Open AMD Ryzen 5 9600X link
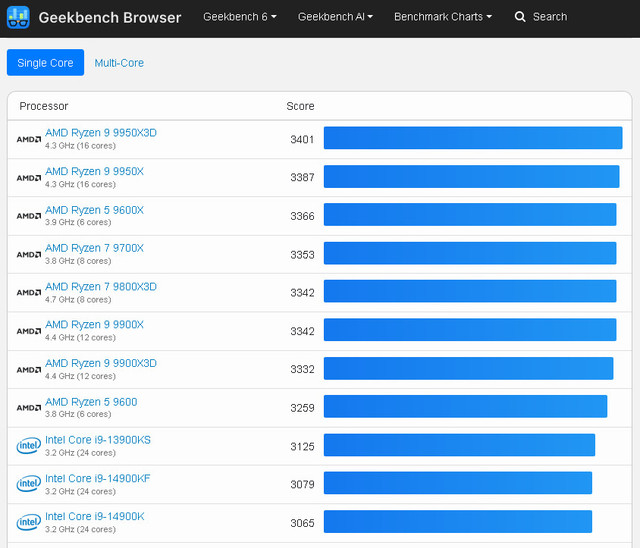Screen dimensions: 640x548 coord(94,210)
